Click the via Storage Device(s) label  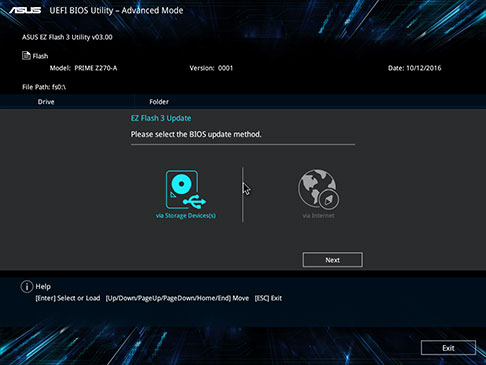[x=186, y=216]
